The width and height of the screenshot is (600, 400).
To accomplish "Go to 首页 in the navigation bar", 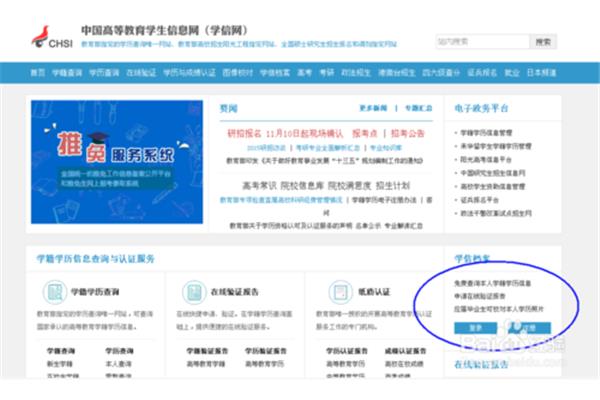I will tap(38, 72).
